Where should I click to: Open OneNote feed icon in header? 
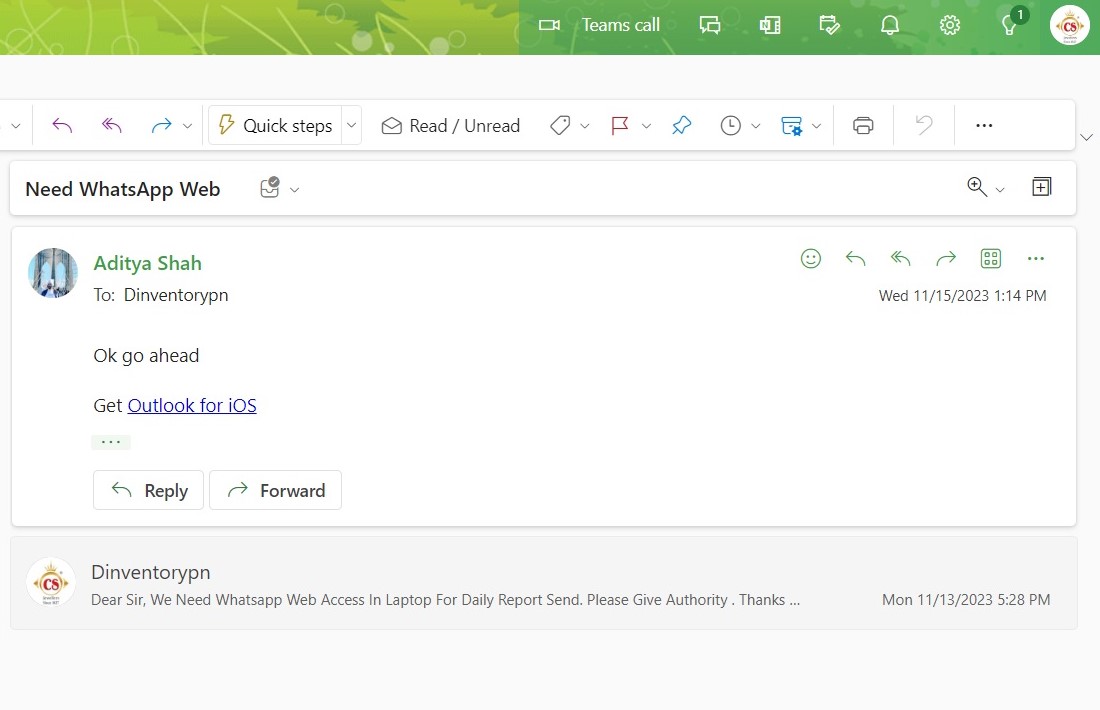[x=770, y=25]
